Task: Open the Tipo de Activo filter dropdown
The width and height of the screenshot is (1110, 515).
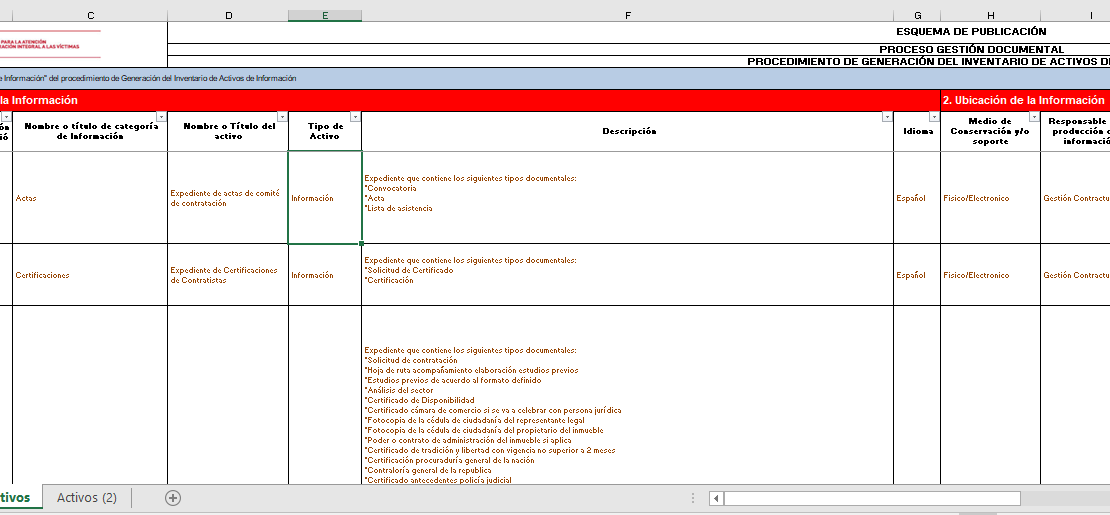Action: tap(355, 117)
